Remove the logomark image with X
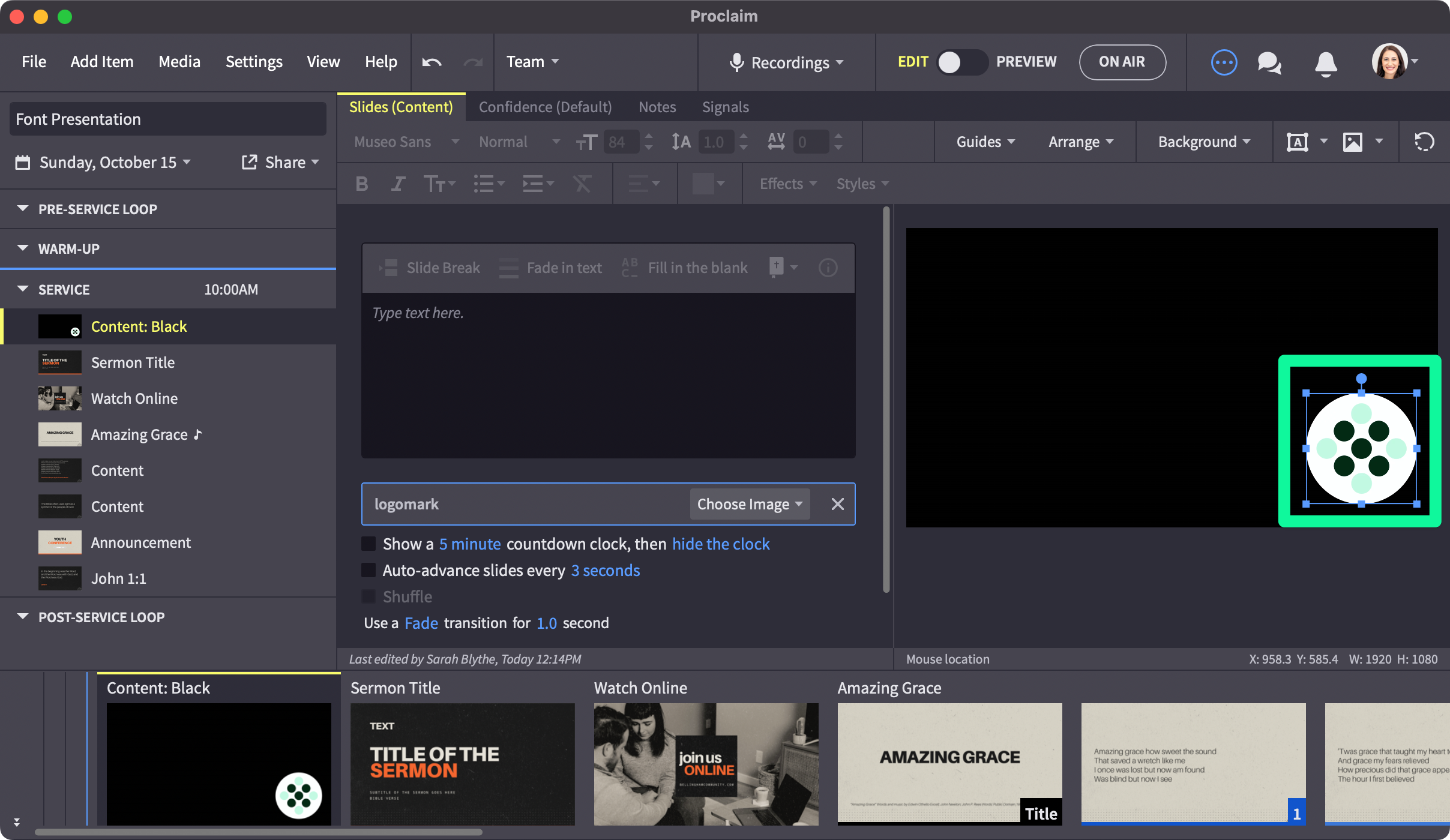Image resolution: width=1450 pixels, height=840 pixels. pyautogui.click(x=837, y=504)
